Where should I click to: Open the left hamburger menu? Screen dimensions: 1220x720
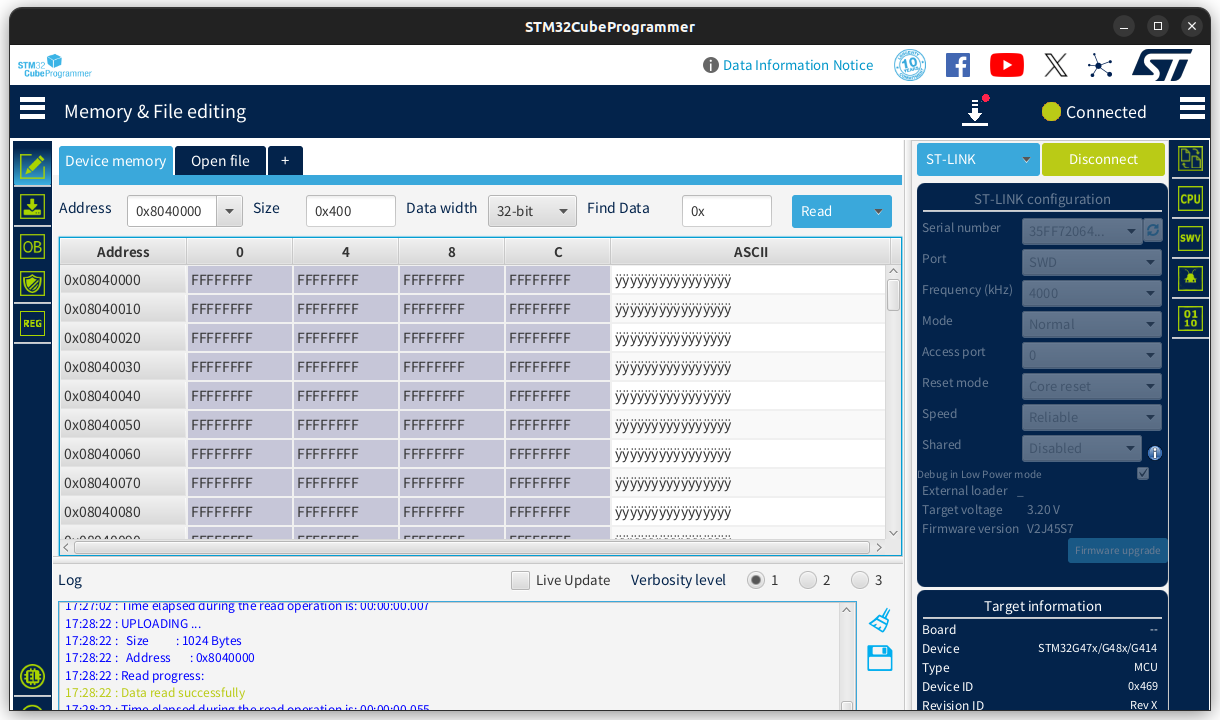(x=32, y=108)
